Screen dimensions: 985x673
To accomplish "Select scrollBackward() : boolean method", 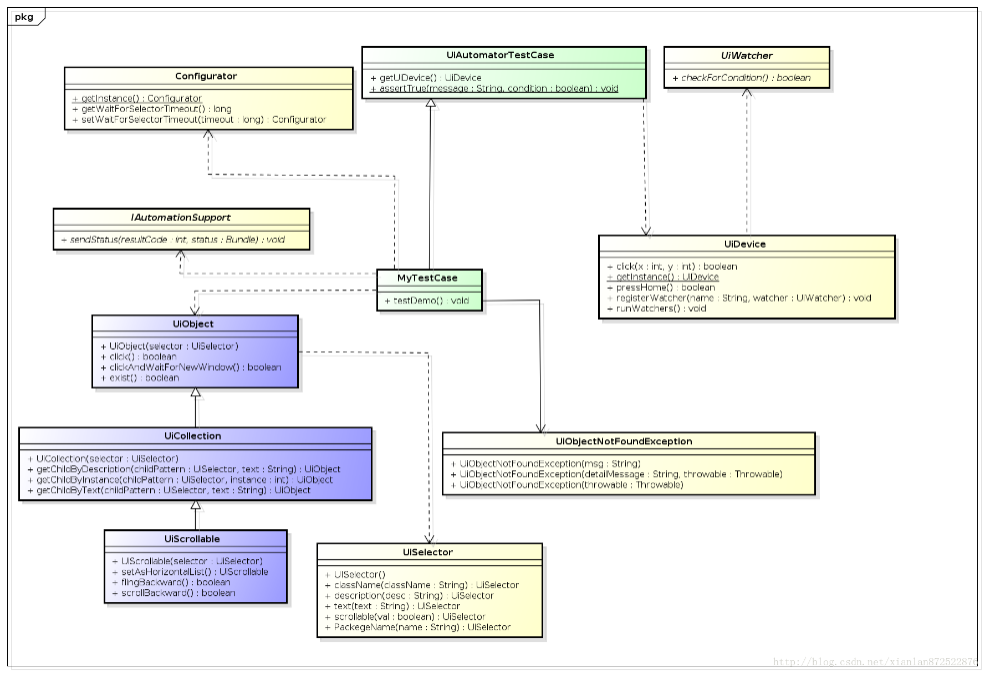I will tap(174, 593).
